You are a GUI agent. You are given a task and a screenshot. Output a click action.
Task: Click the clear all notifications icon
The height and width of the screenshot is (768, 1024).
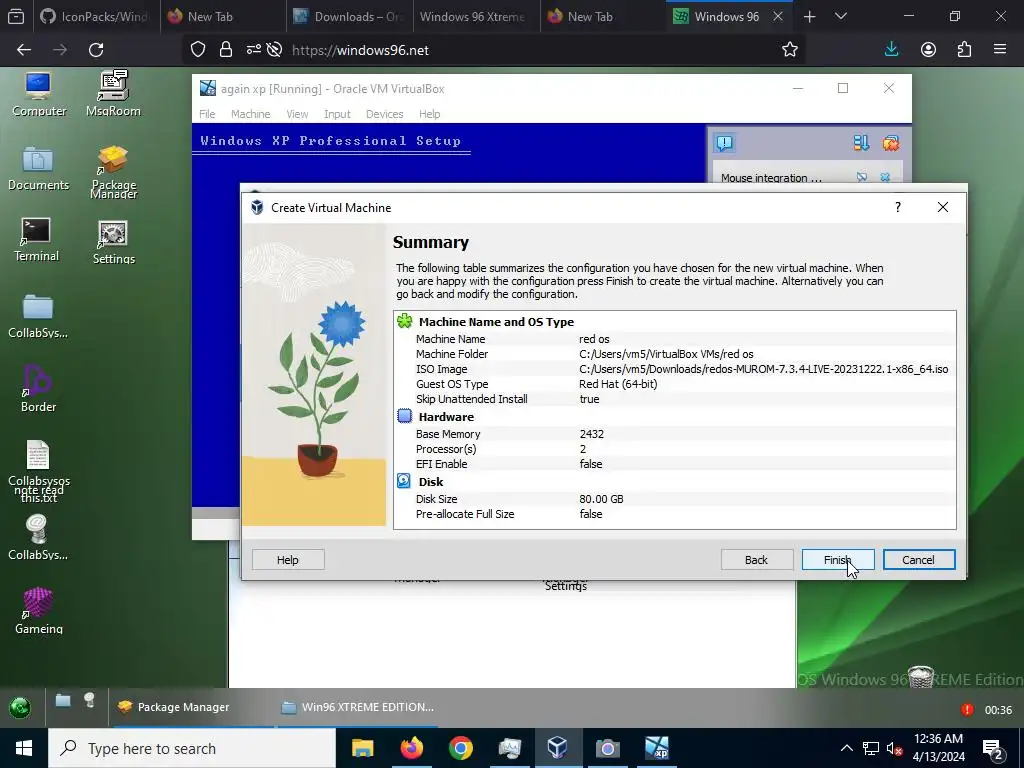(x=891, y=143)
